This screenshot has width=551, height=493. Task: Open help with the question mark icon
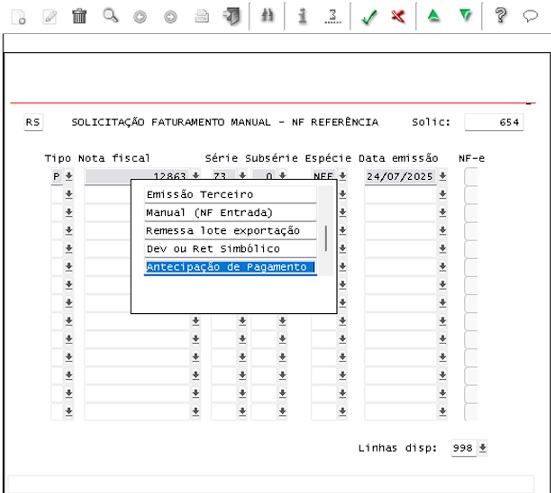click(x=501, y=16)
